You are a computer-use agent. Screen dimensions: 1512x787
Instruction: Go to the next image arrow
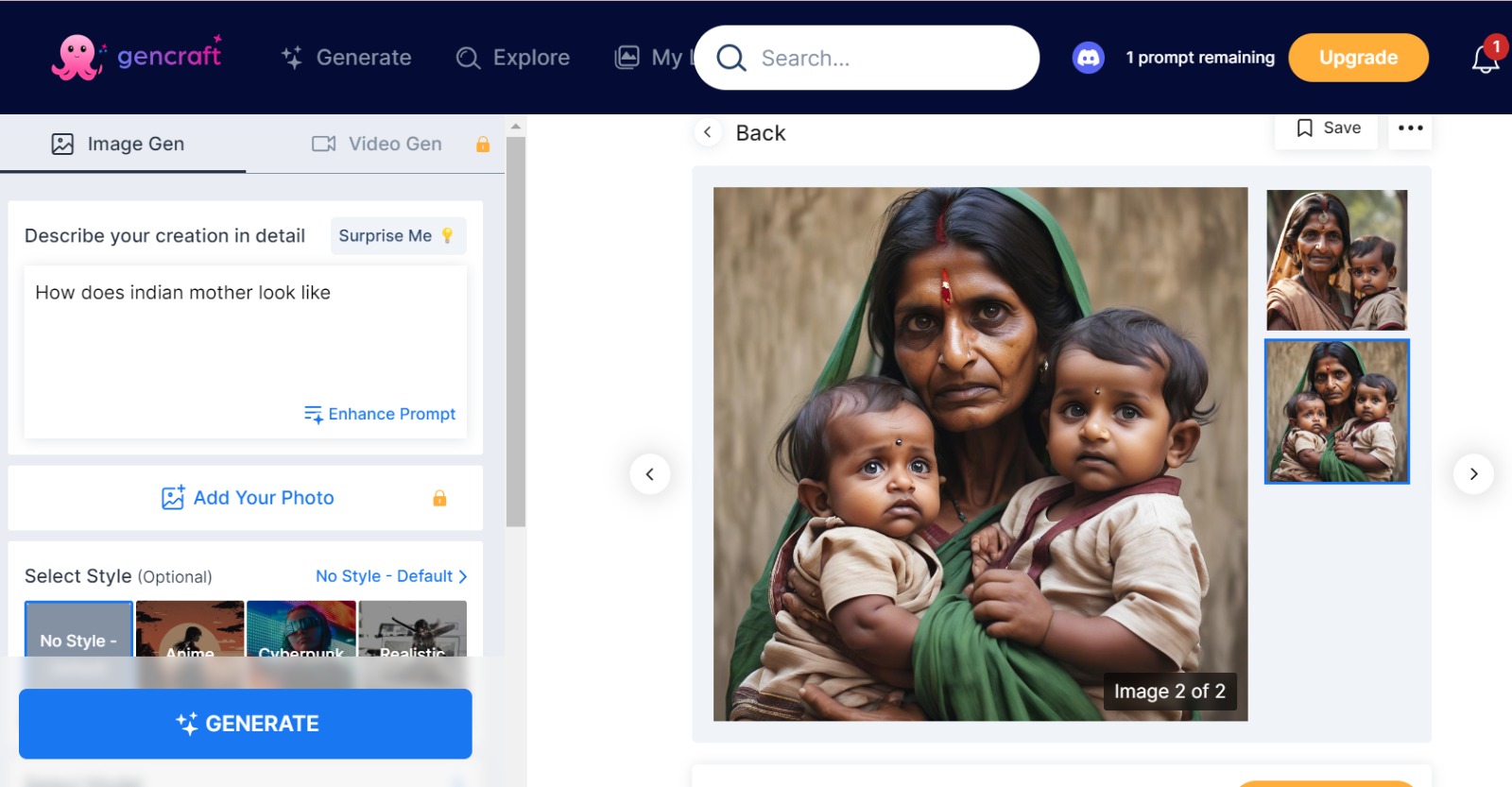(1473, 474)
